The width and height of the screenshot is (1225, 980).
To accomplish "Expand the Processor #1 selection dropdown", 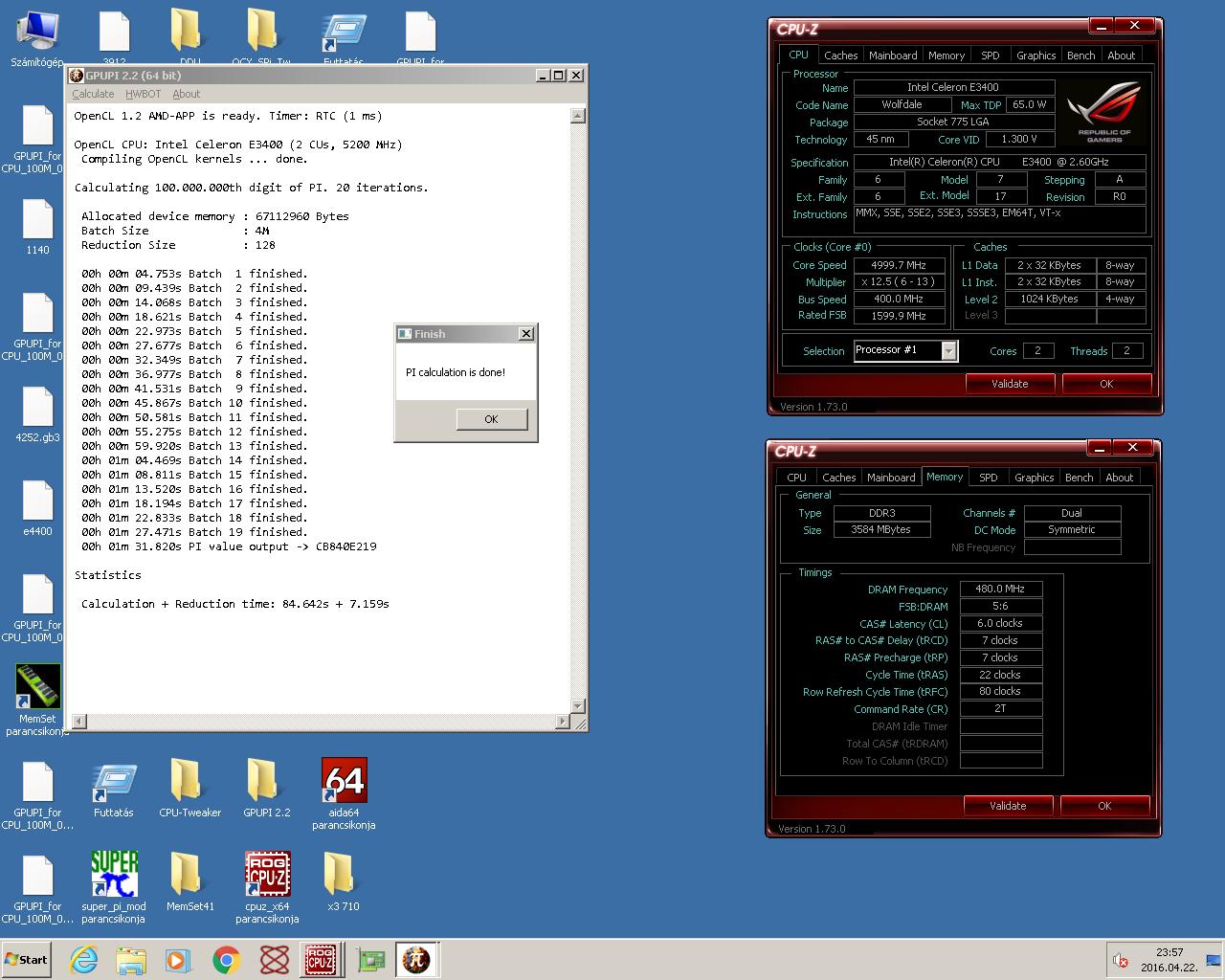I will pyautogui.click(x=948, y=351).
